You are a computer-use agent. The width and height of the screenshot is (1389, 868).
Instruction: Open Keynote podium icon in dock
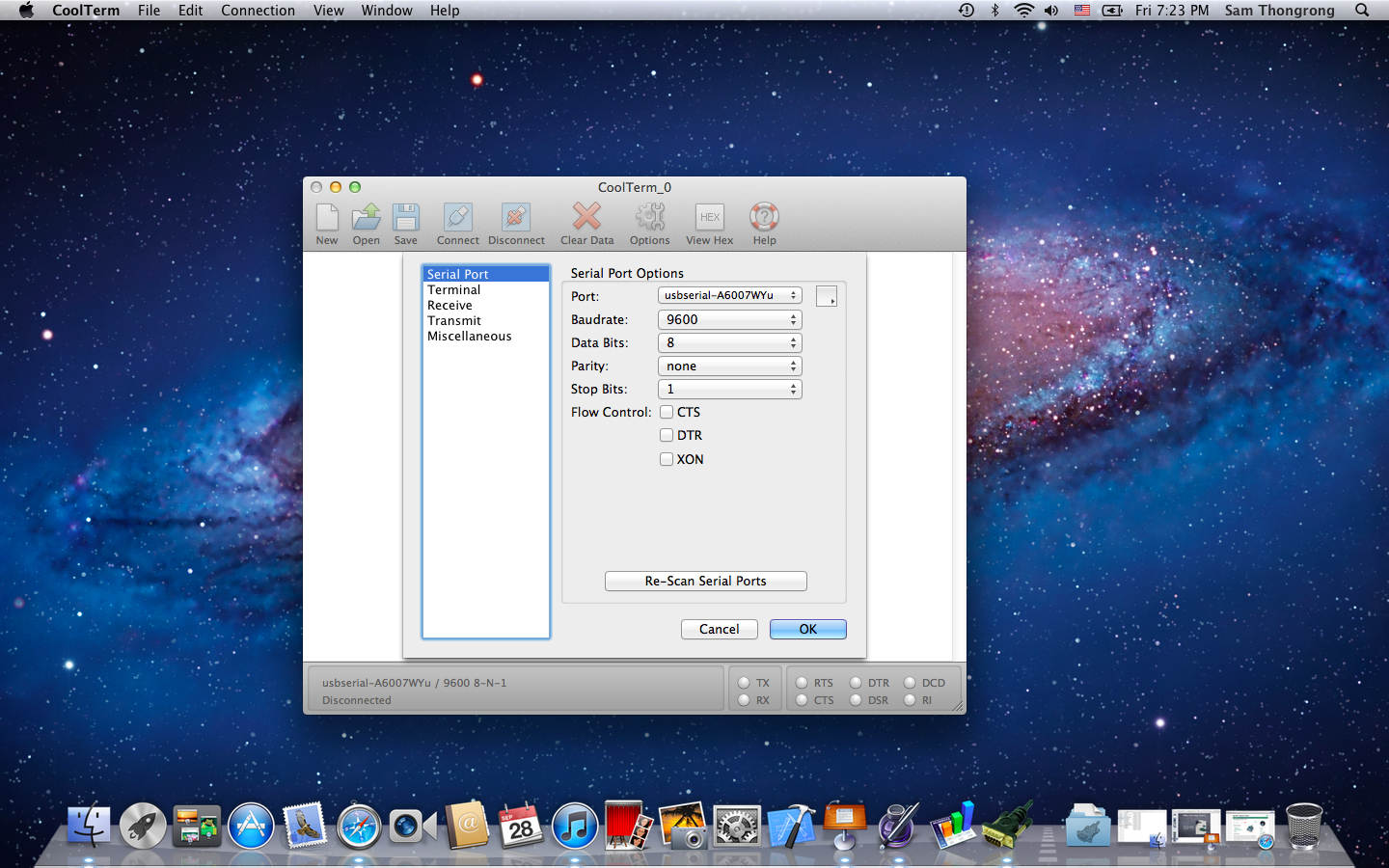pyautogui.click(x=845, y=827)
